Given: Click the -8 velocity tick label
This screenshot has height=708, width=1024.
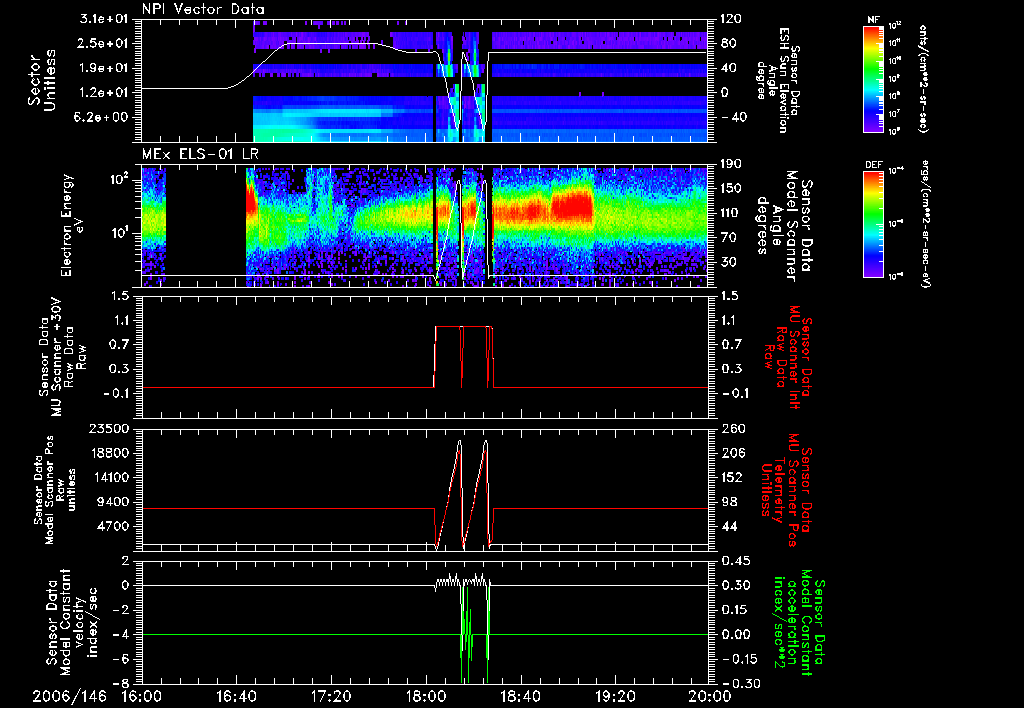Looking at the screenshot, I should click(123, 684).
